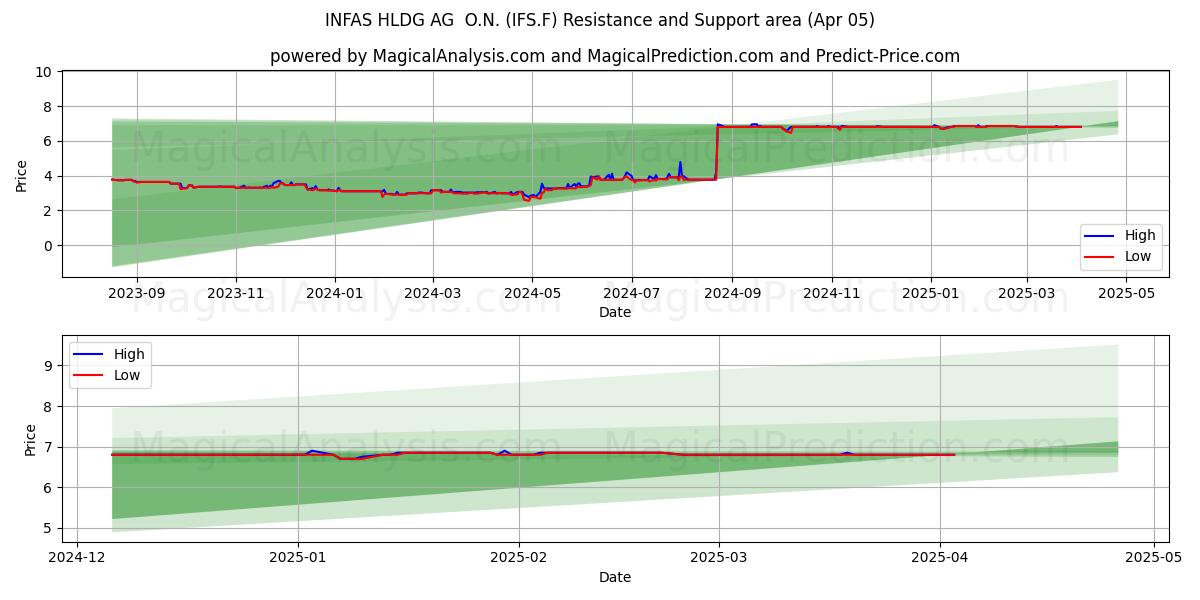Click the y-axis value 10 on top chart
The width and height of the screenshot is (1200, 600).
pos(44,72)
